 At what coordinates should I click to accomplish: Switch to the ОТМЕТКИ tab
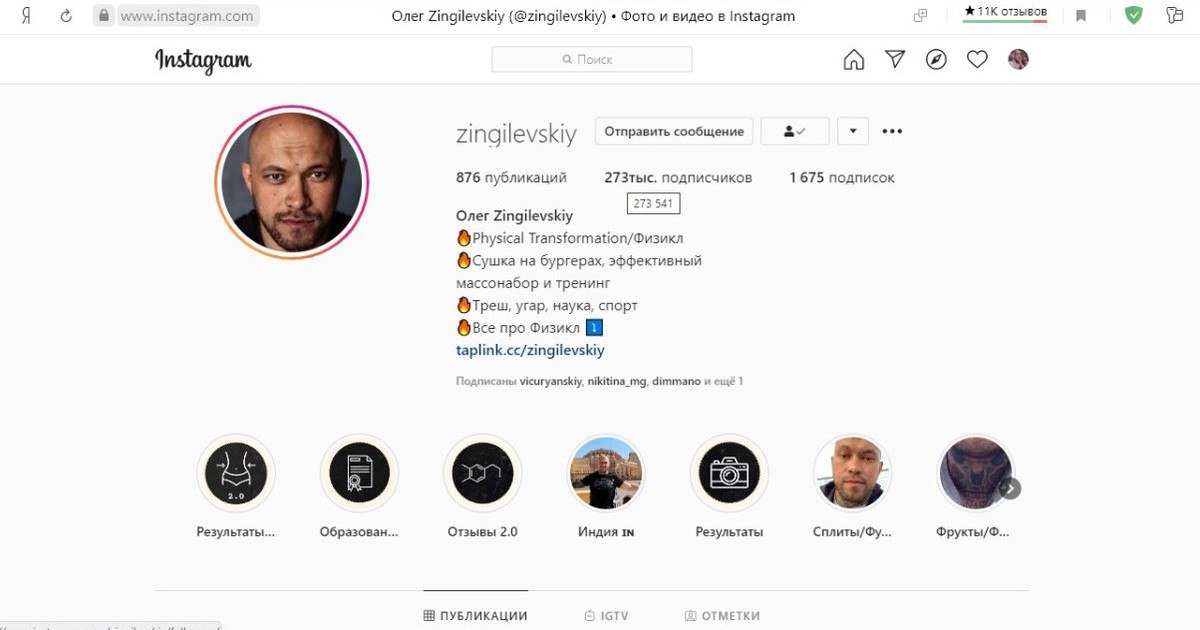coord(722,616)
